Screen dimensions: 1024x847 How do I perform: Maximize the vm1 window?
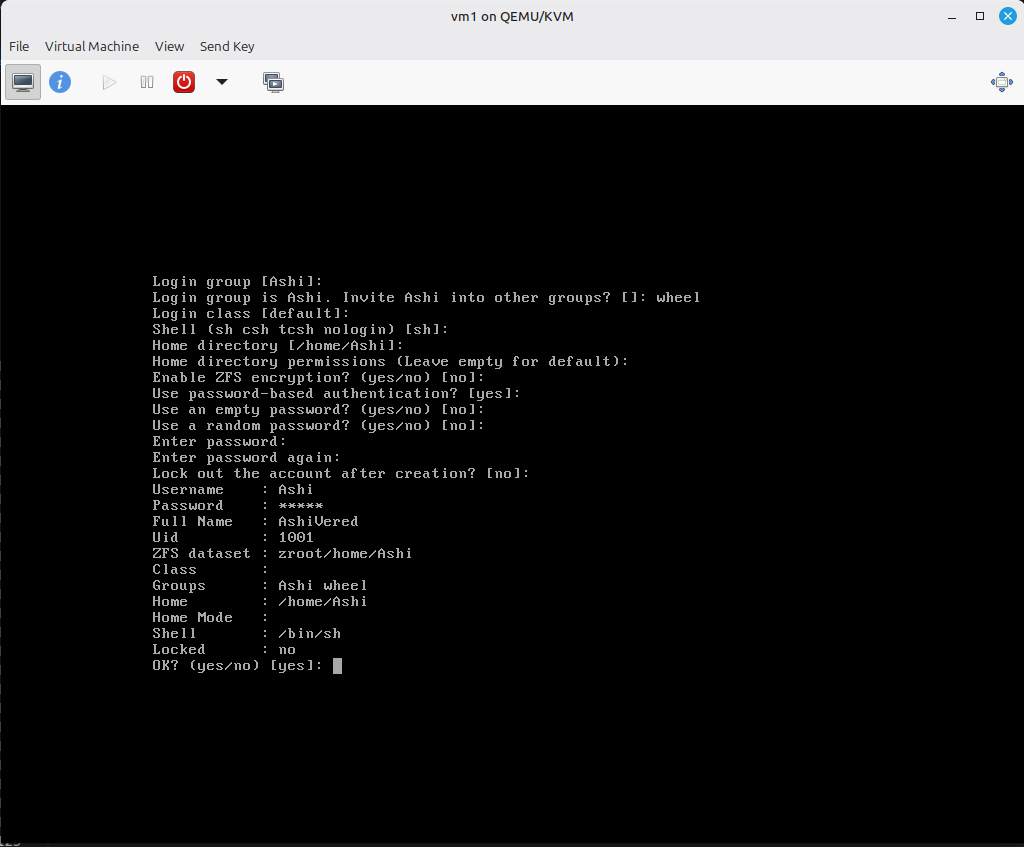coord(980,16)
